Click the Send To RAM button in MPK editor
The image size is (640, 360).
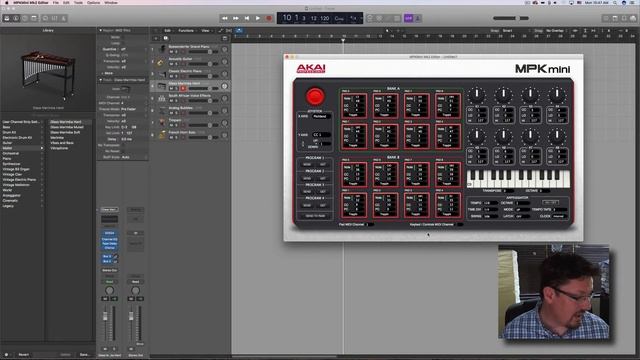315,216
